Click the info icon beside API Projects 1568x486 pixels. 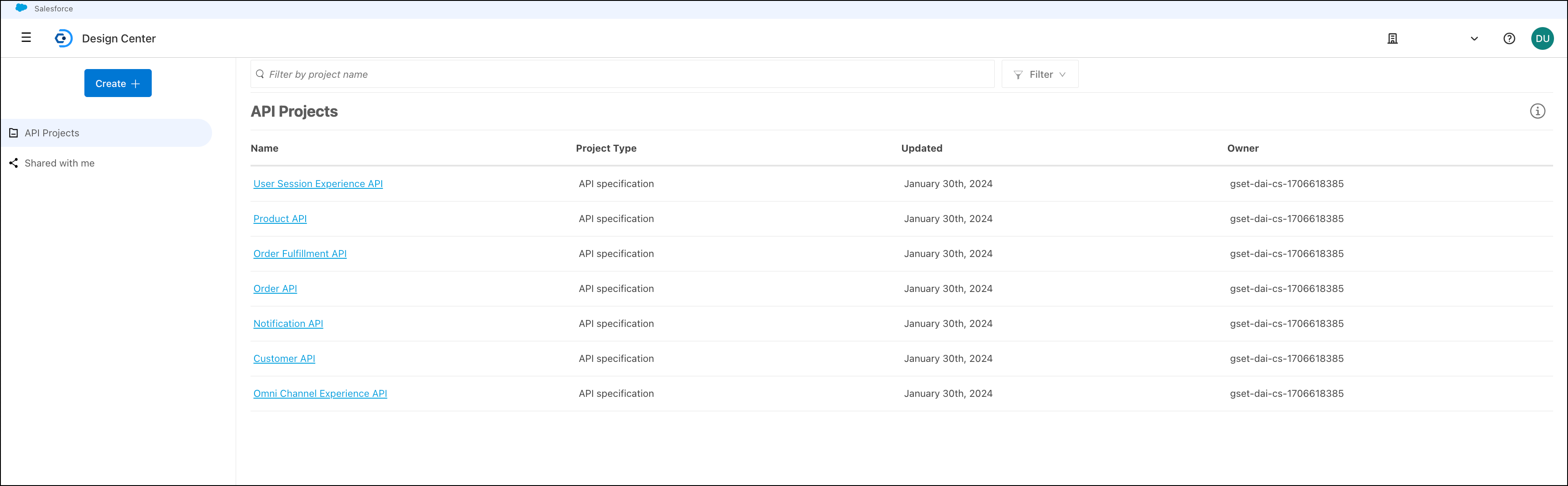coord(1537,111)
